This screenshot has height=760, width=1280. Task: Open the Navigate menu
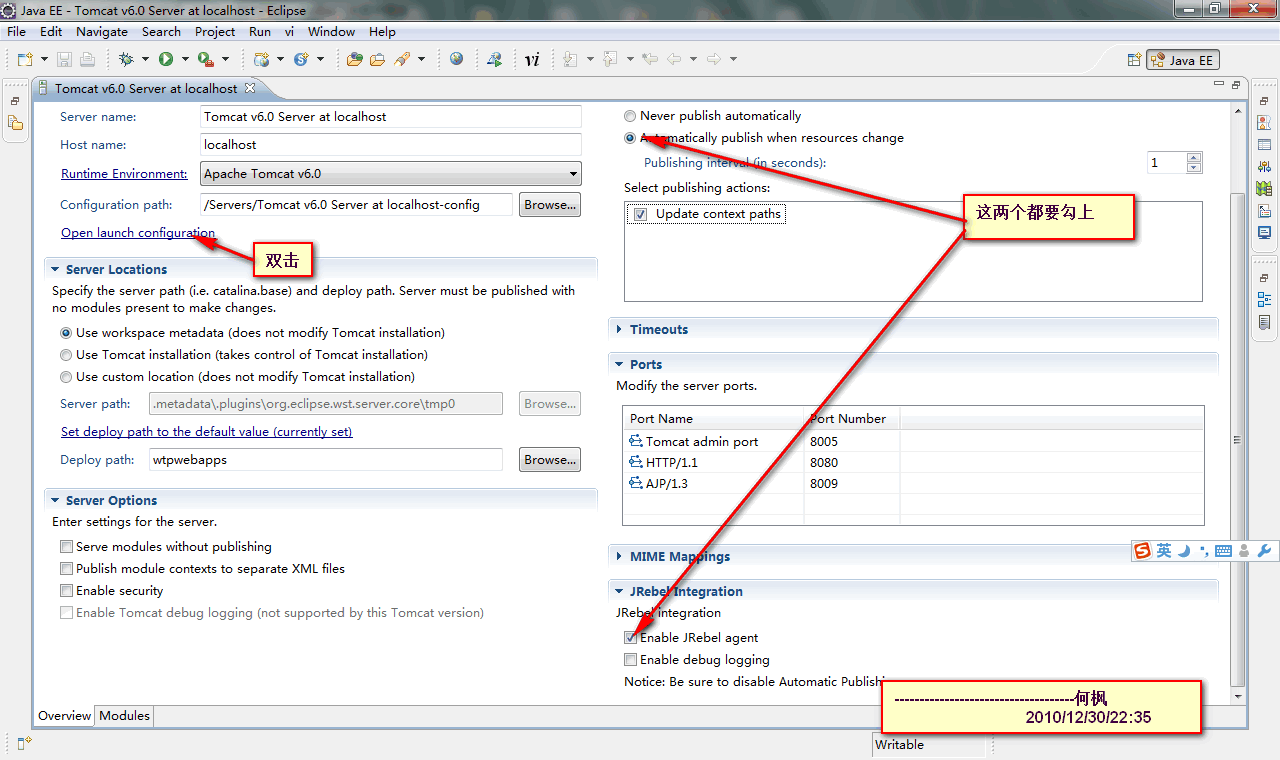[102, 32]
